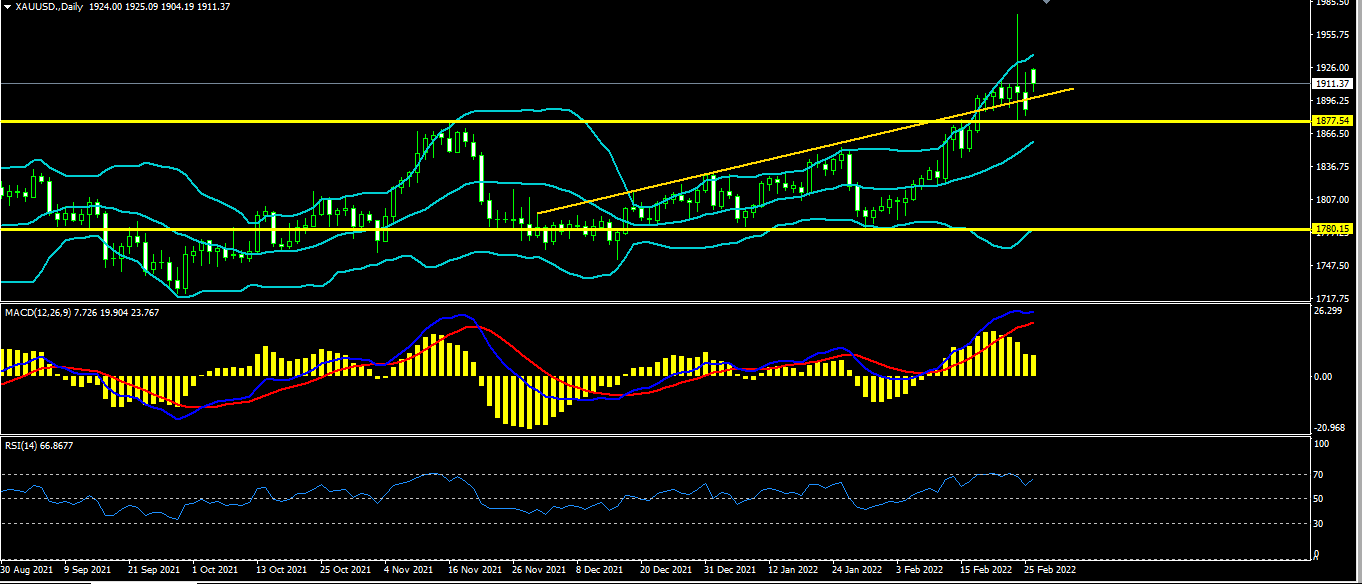1362x584 pixels.
Task: Click the triangle beside XAUUSD chart title
Action: pyautogui.click(x=7, y=7)
